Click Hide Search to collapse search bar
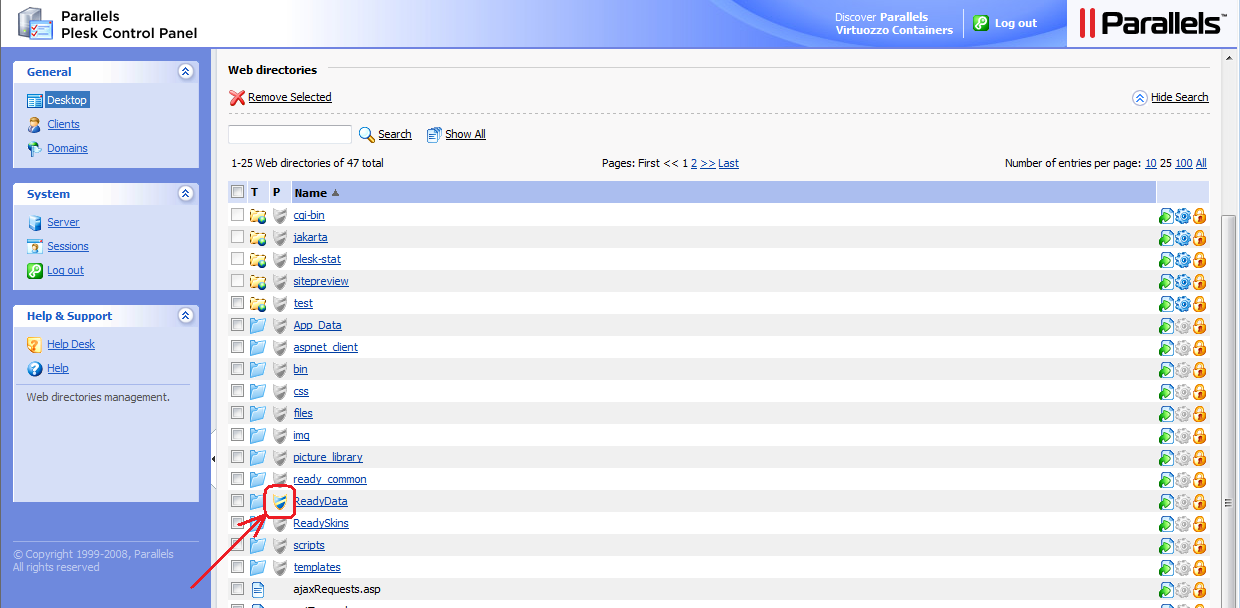The image size is (1240, 608). pyautogui.click(x=1179, y=97)
